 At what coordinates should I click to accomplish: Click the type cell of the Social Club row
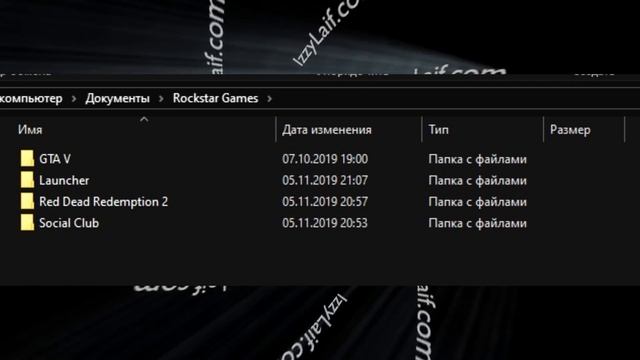pyautogui.click(x=478, y=224)
